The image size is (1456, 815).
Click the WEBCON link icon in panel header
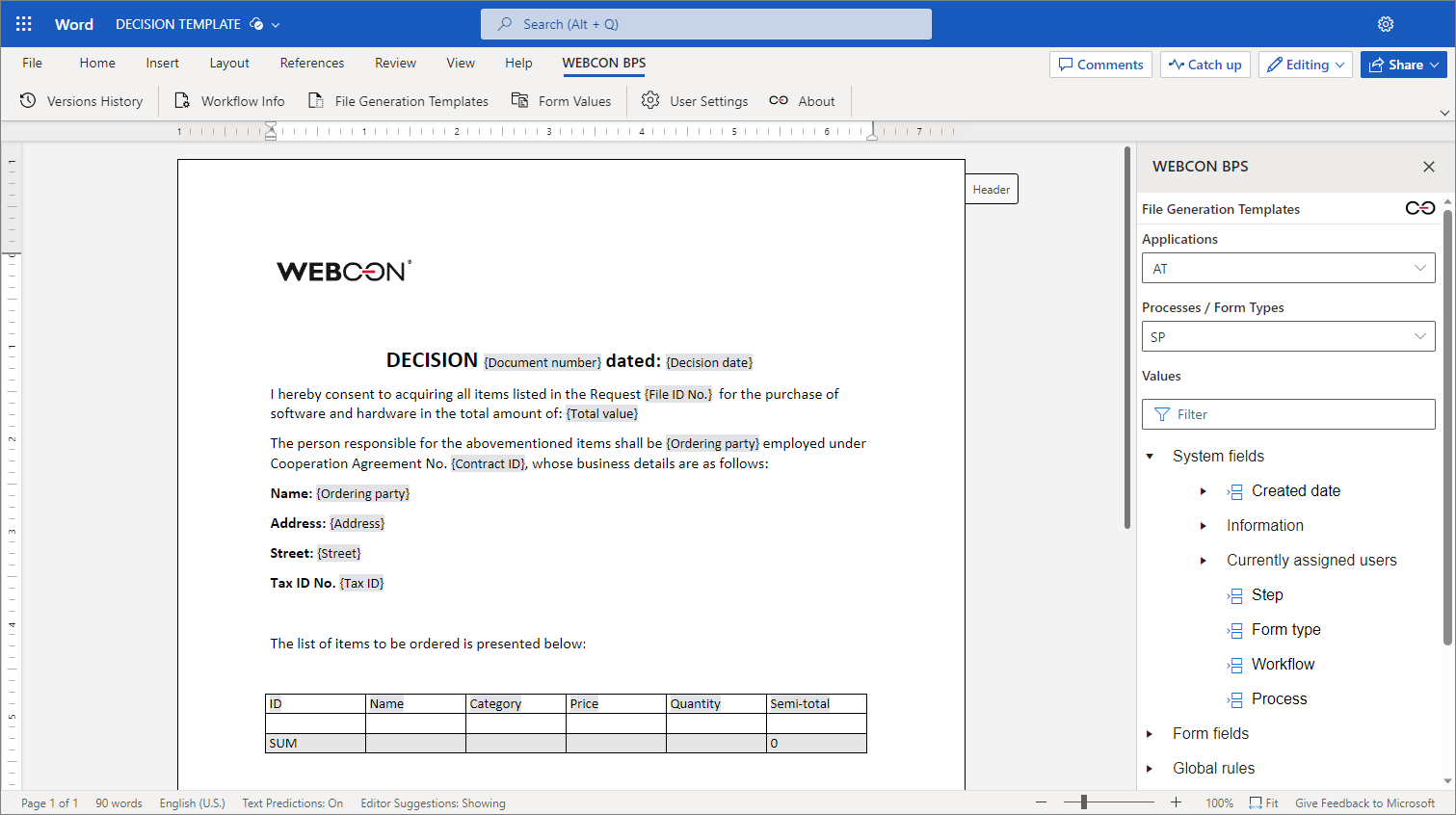1420,208
